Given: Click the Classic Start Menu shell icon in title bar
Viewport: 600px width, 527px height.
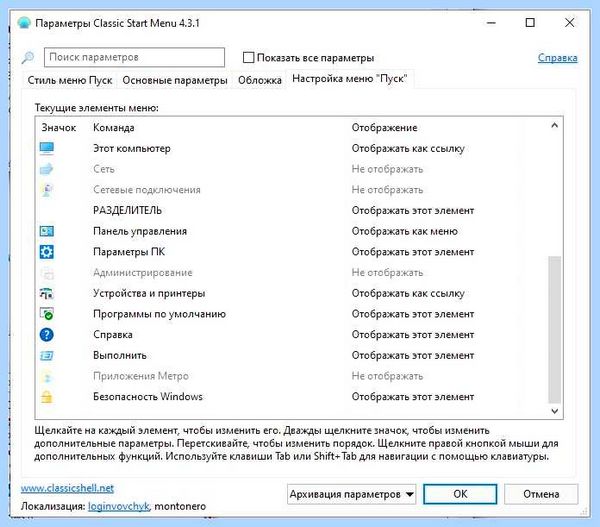Looking at the screenshot, I should pyautogui.click(x=24, y=23).
